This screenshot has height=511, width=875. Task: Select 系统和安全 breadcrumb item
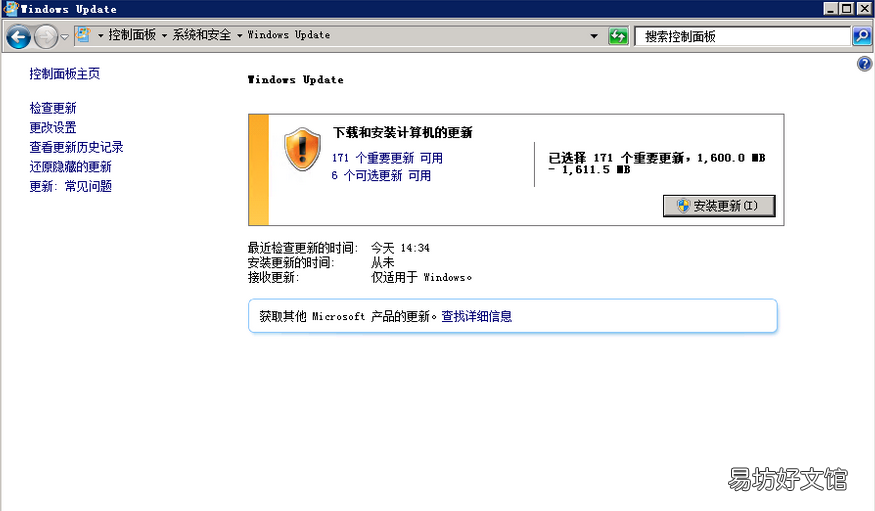pyautogui.click(x=201, y=35)
